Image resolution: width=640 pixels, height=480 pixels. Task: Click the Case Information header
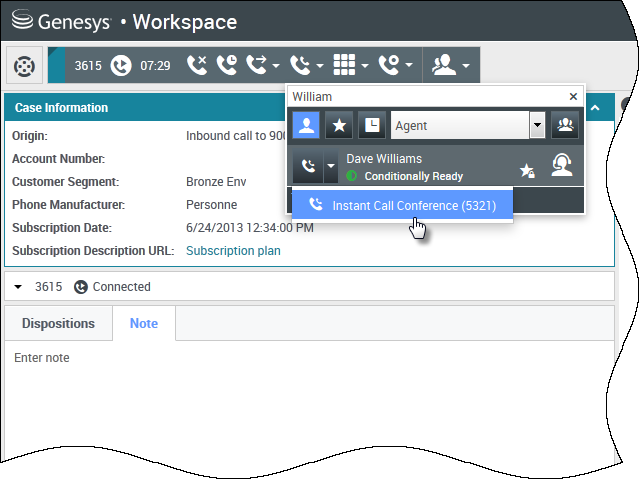61,108
